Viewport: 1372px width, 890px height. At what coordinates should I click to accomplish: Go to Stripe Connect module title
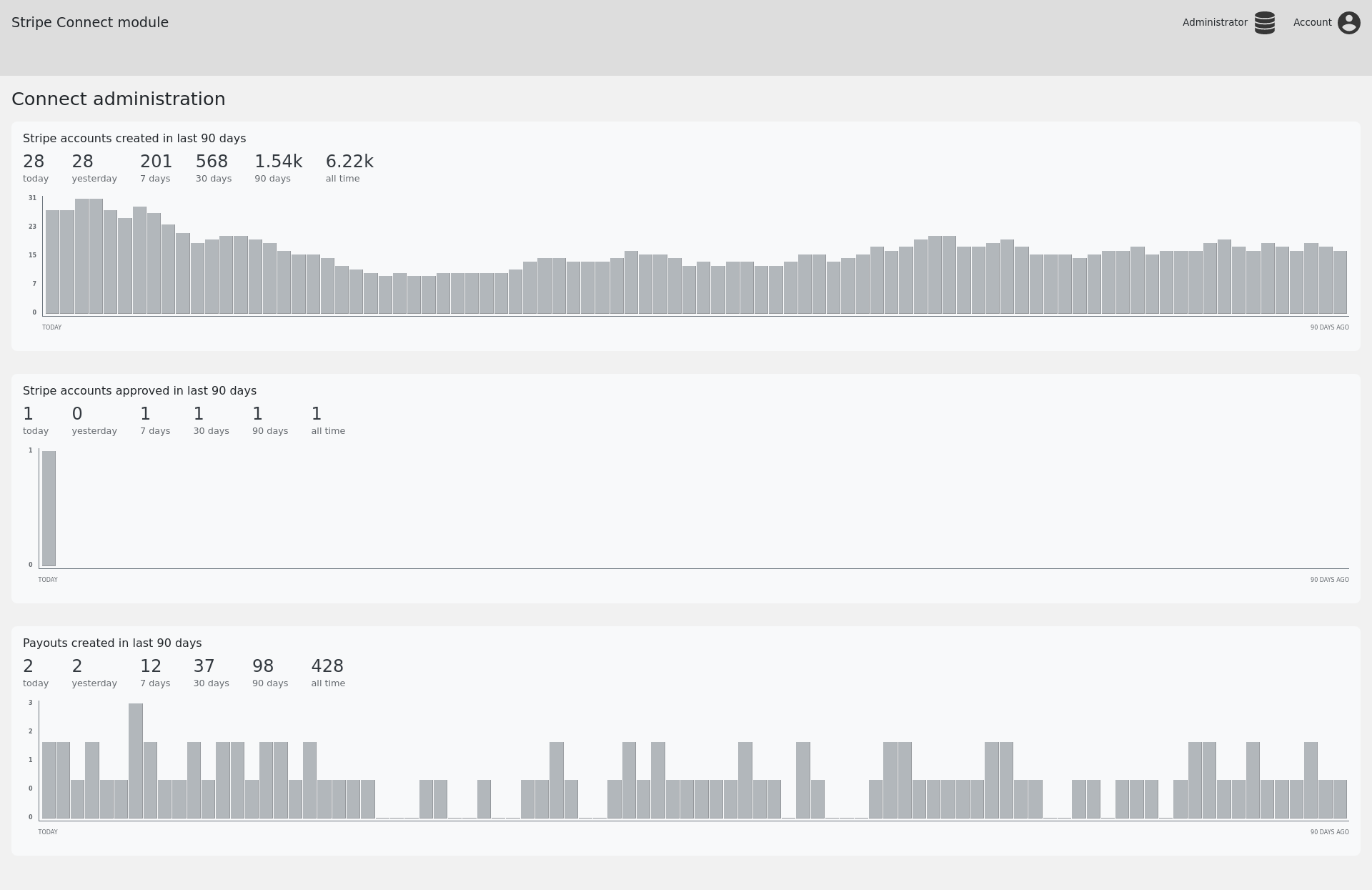coord(90,22)
